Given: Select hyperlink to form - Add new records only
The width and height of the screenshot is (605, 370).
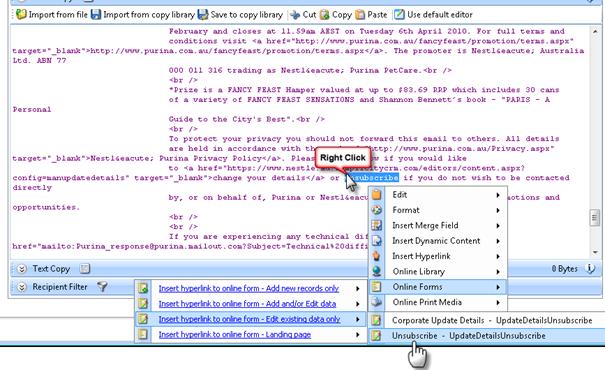Looking at the screenshot, I should click(x=249, y=288).
